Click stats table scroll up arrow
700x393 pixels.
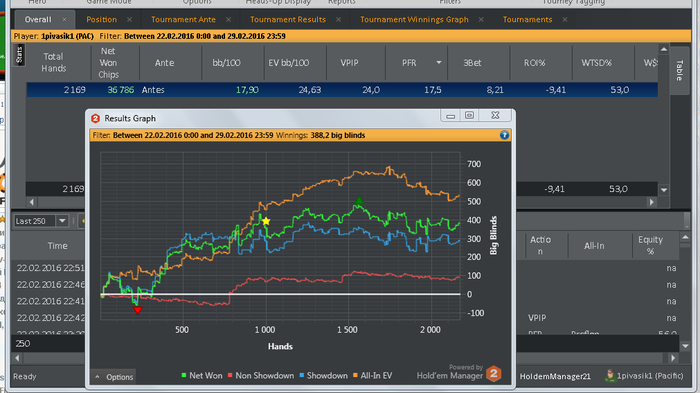(x=664, y=49)
